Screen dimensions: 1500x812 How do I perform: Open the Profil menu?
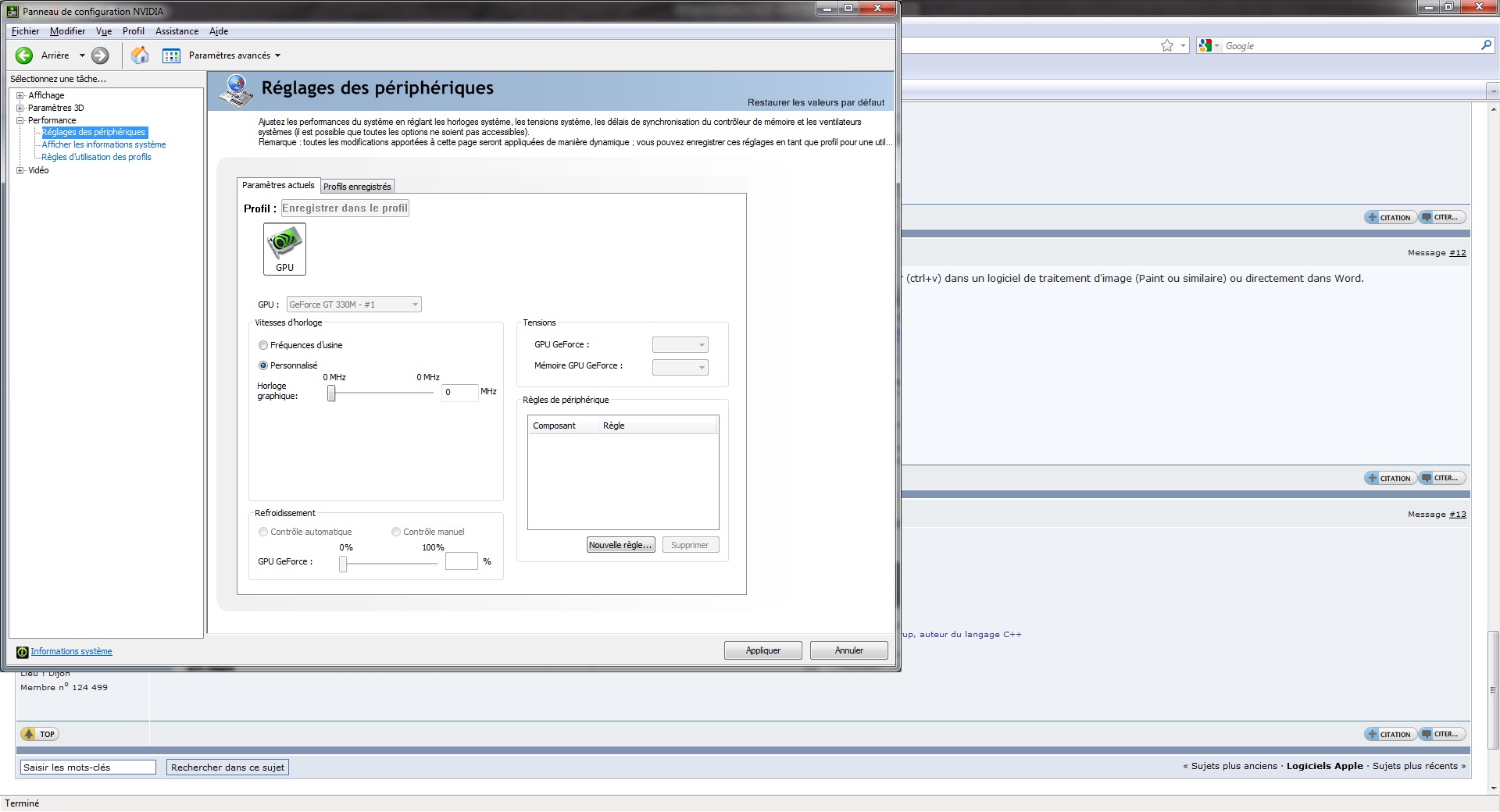click(134, 31)
